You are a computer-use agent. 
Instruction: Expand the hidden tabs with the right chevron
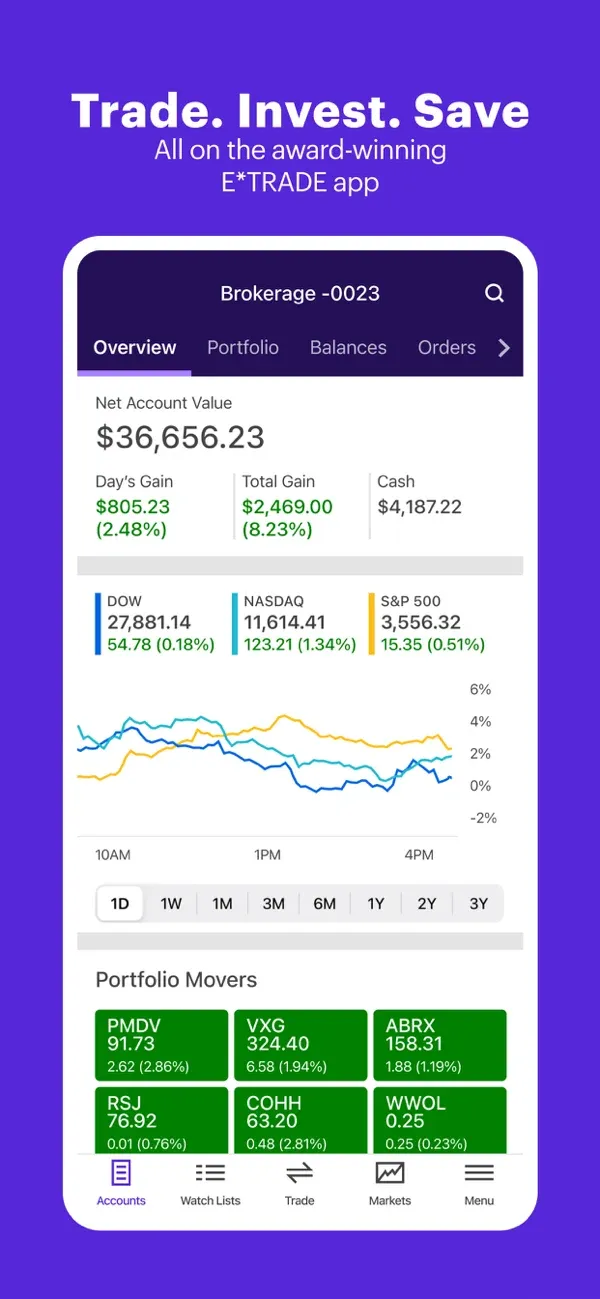(x=504, y=348)
